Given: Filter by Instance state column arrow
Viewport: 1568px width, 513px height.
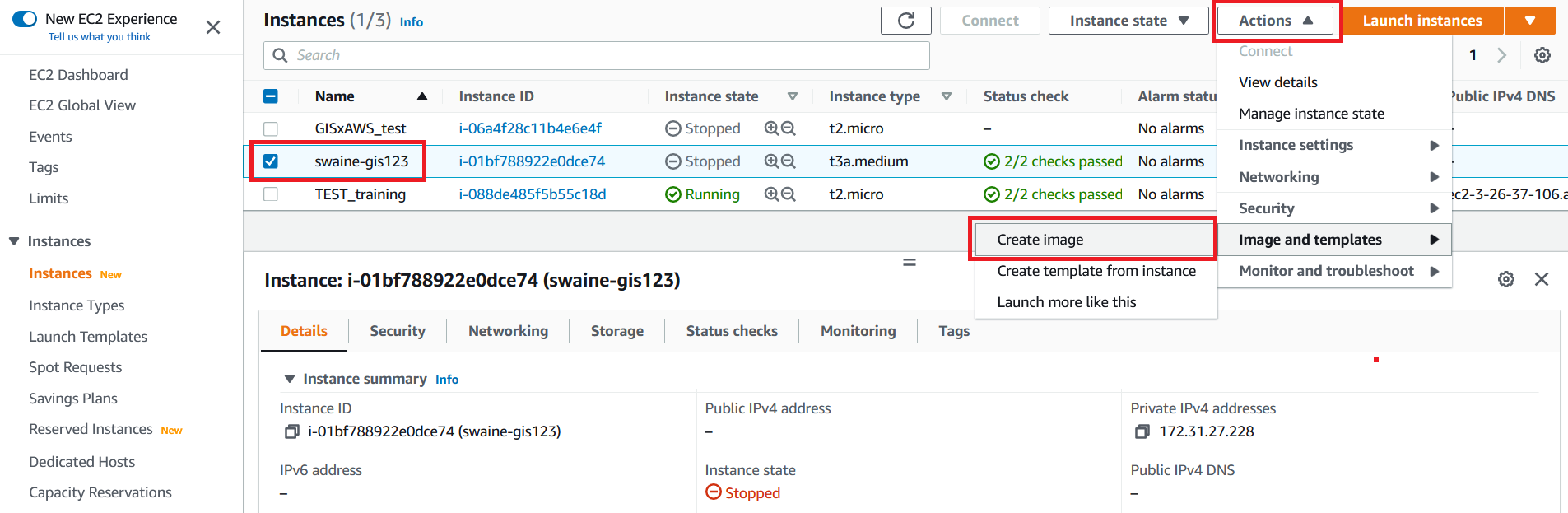Looking at the screenshot, I should pyautogui.click(x=793, y=96).
